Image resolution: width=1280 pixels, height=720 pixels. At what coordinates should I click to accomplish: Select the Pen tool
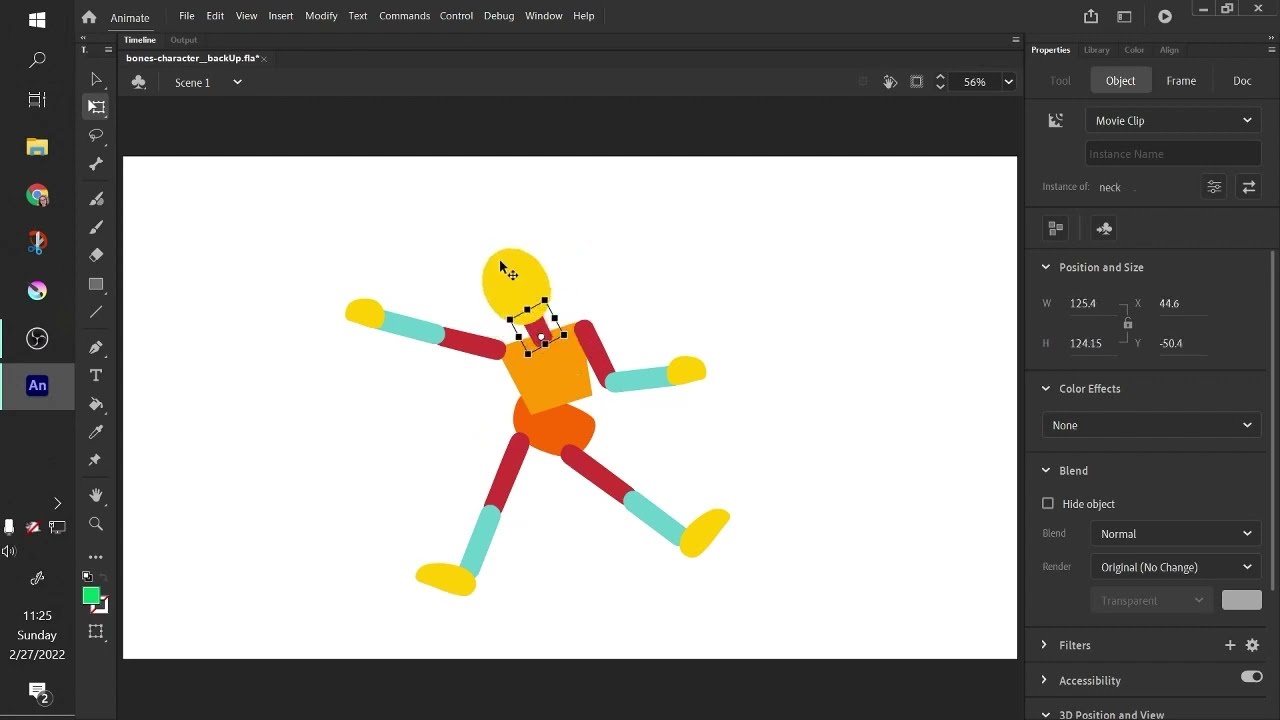point(96,347)
